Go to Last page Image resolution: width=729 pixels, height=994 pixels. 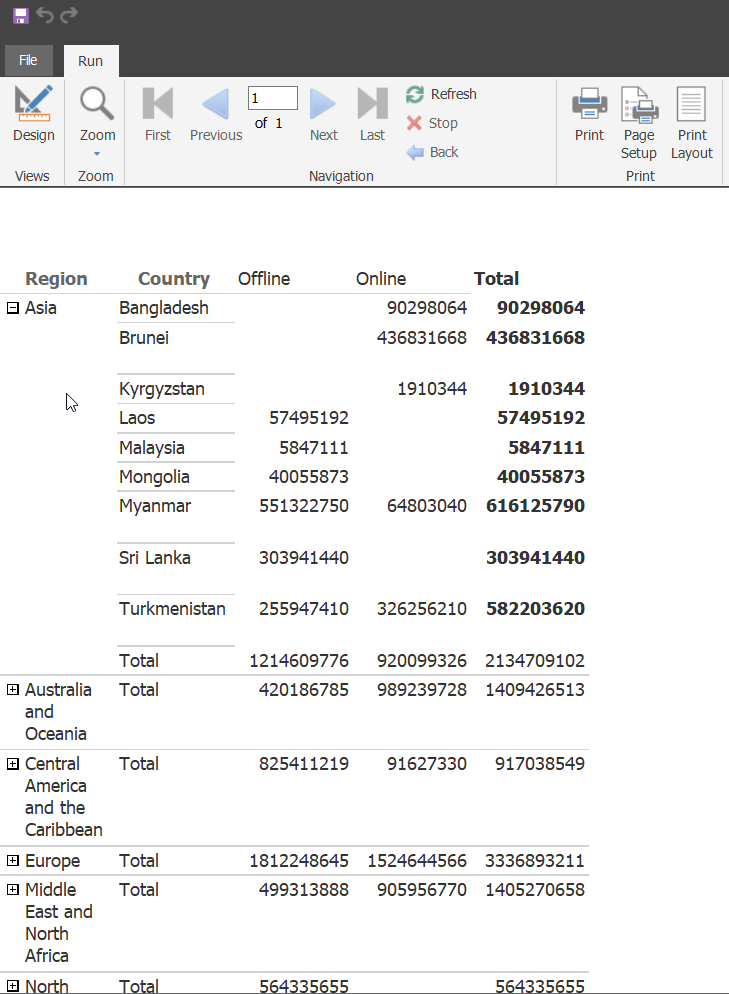tap(372, 114)
